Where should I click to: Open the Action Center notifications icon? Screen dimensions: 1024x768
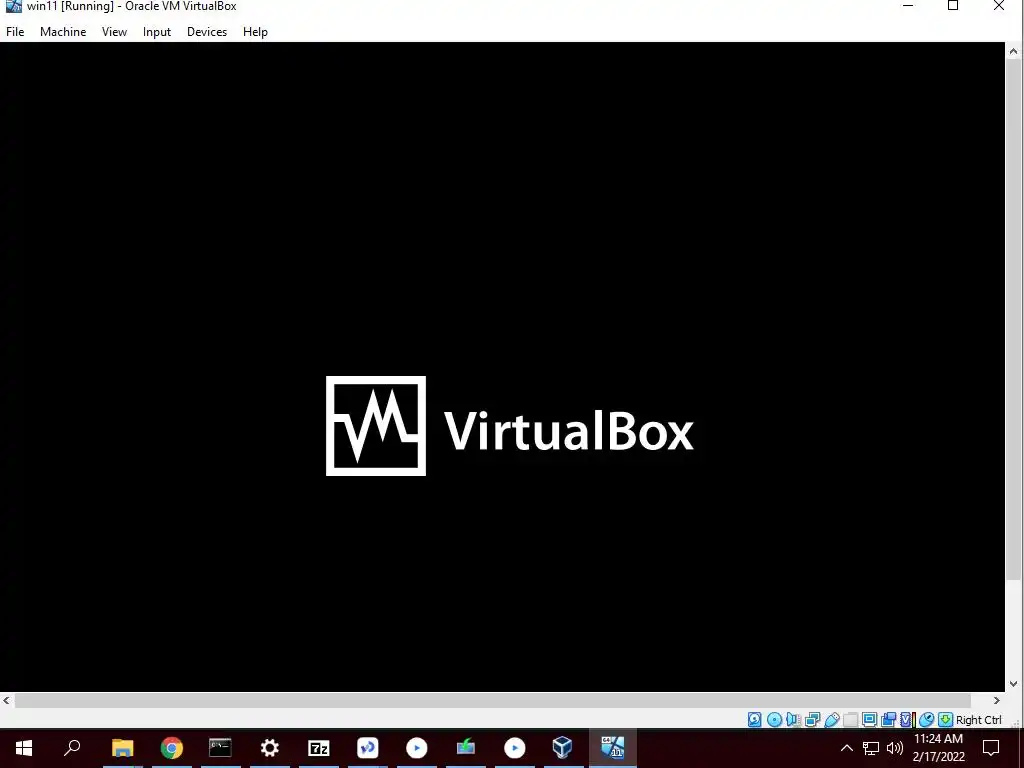991,748
